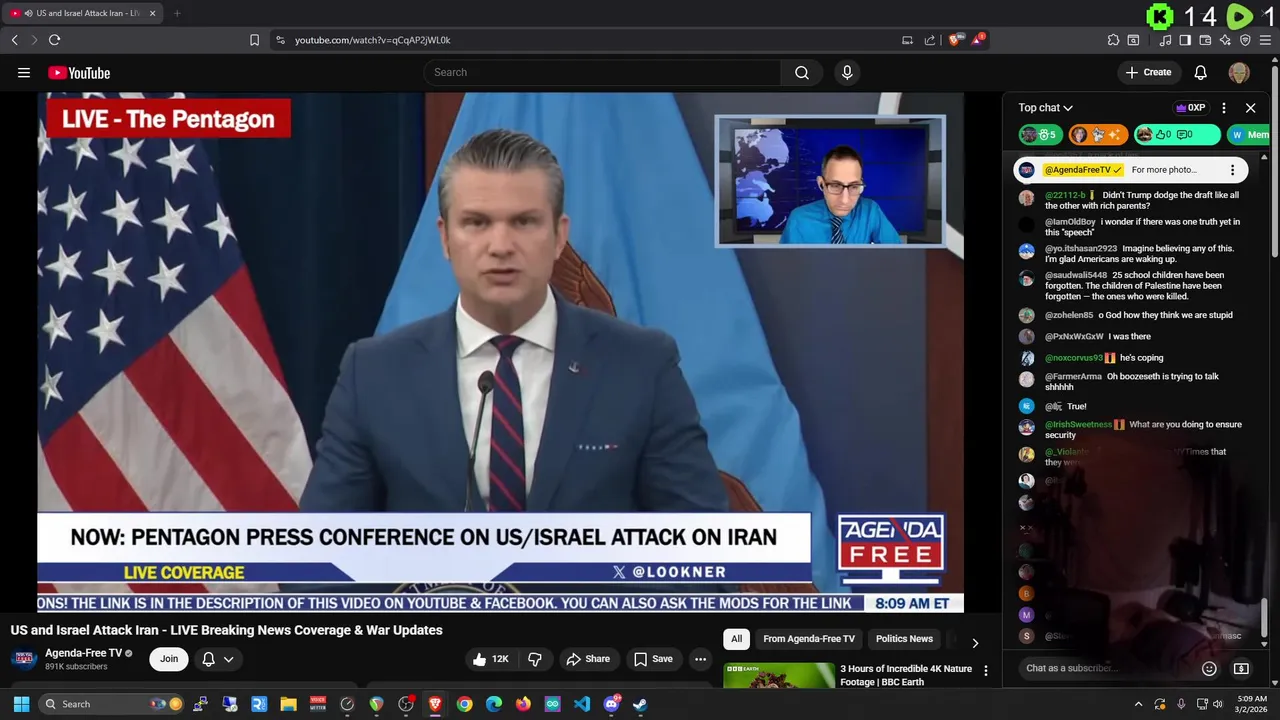
Task: Open Visual Studio Code from taskbar
Action: pos(582,704)
